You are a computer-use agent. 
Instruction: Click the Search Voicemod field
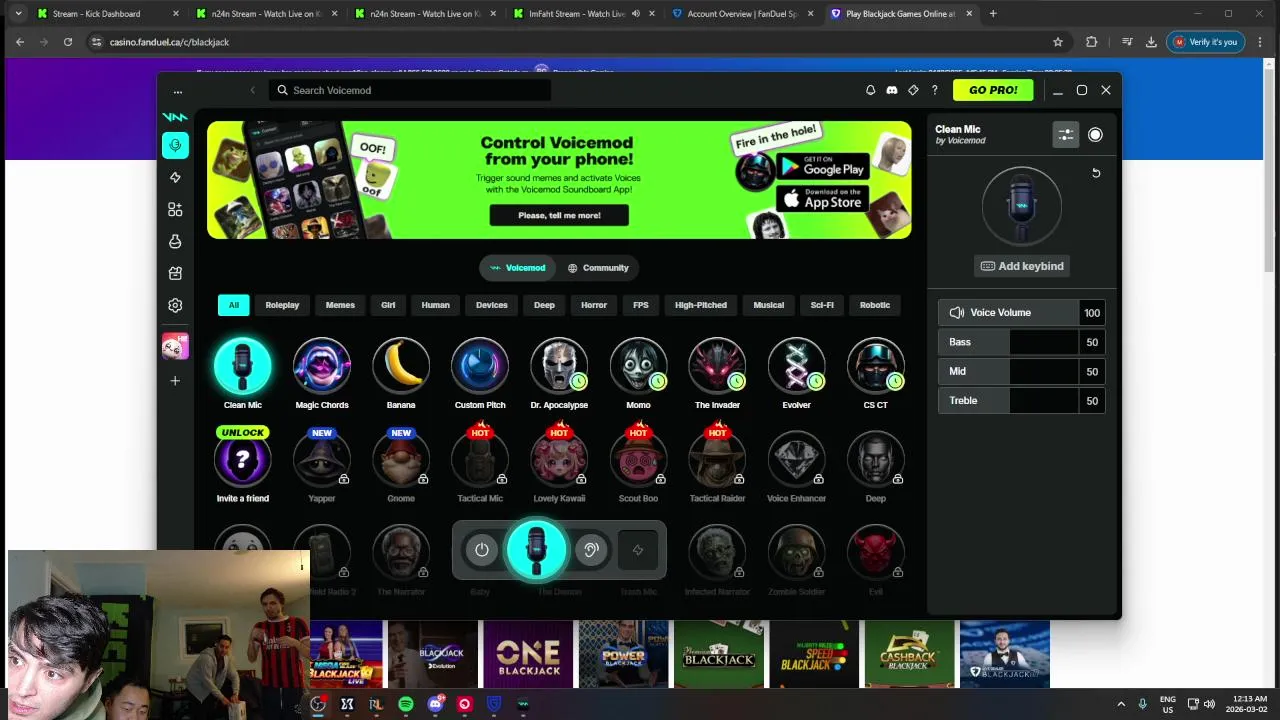click(410, 90)
